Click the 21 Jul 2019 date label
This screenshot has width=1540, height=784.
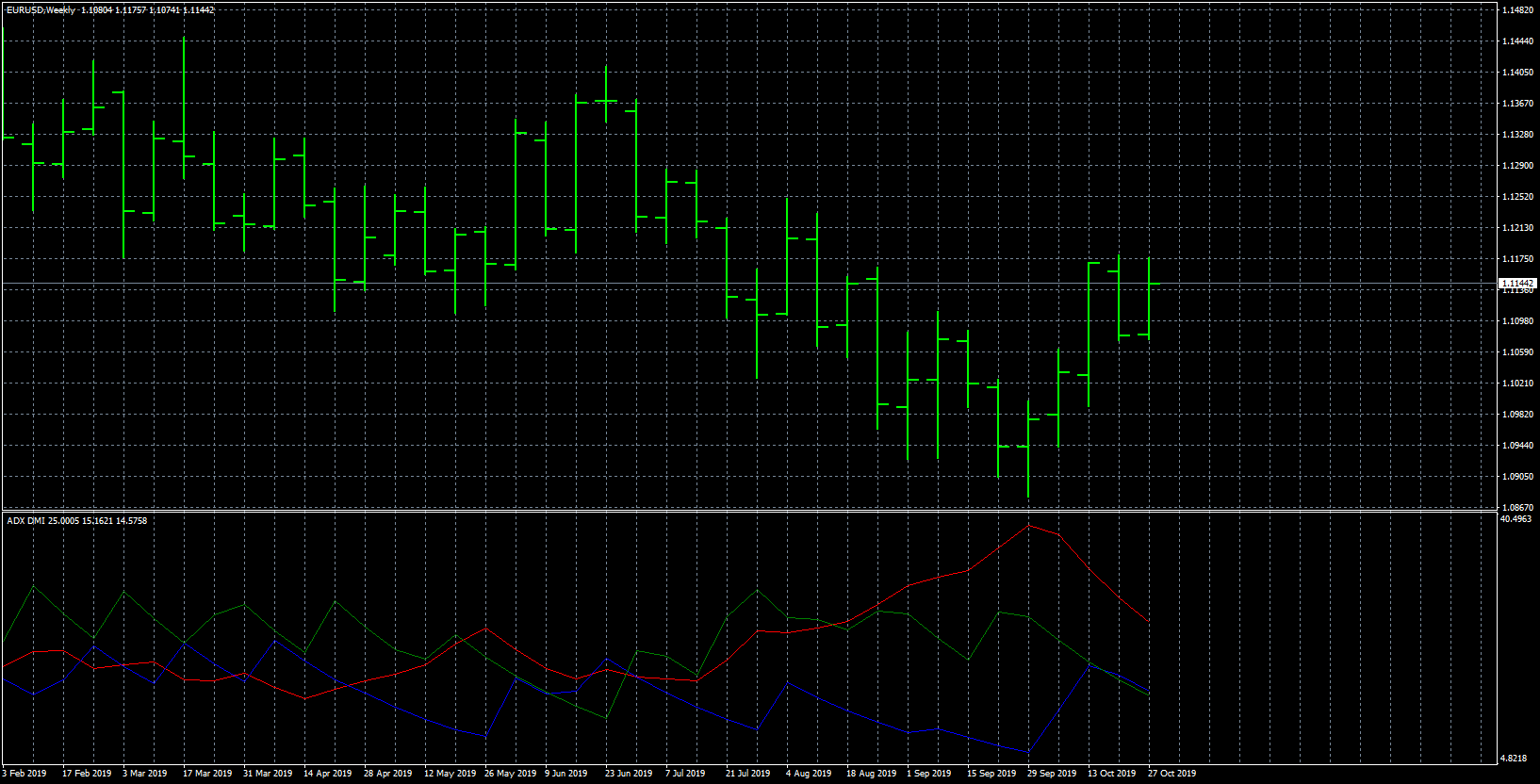click(x=747, y=774)
